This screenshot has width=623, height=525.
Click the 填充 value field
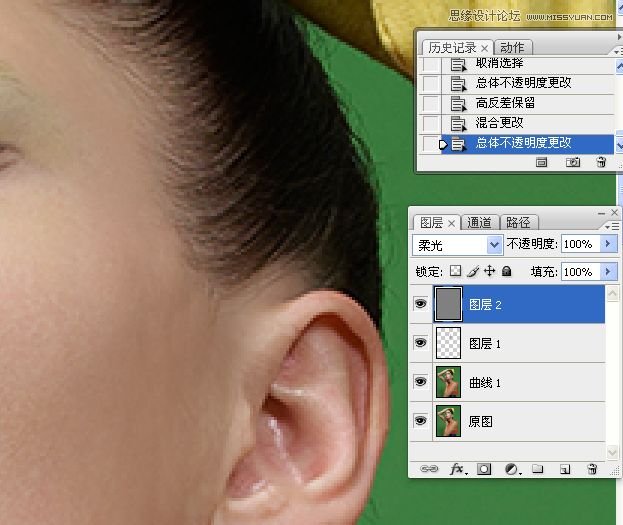[580, 271]
